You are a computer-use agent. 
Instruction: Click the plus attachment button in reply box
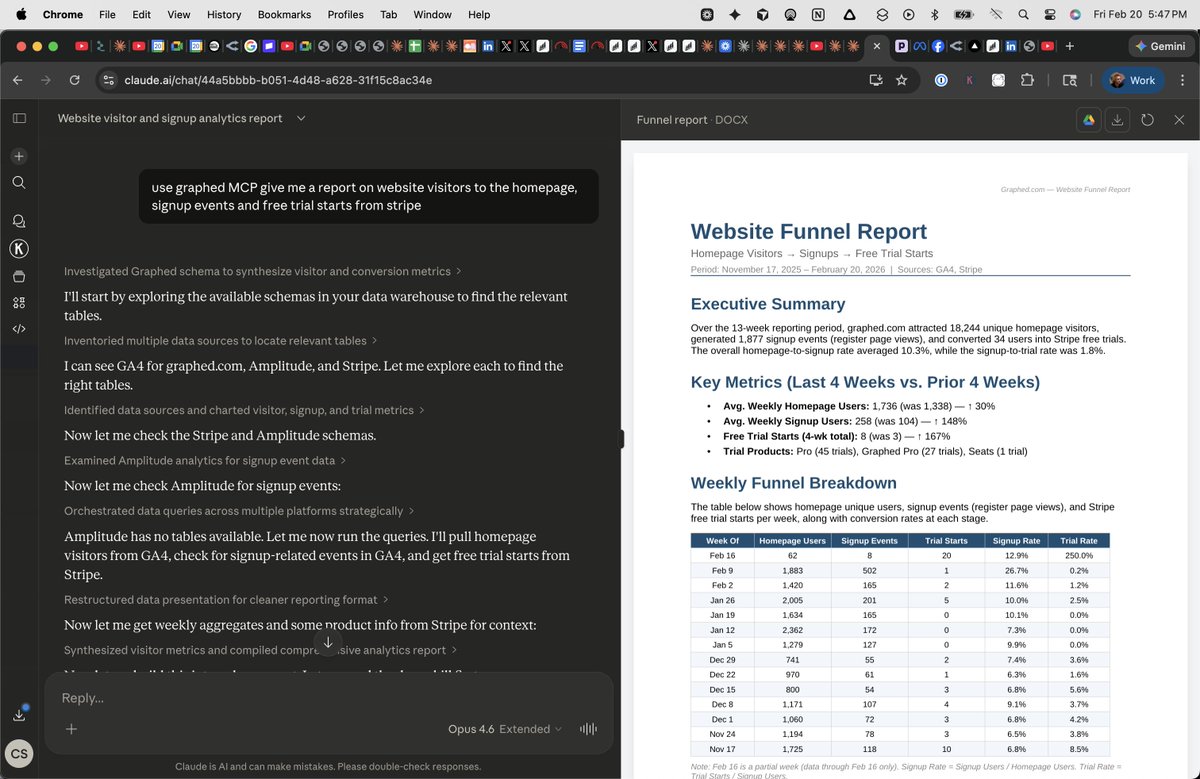pyautogui.click(x=71, y=729)
